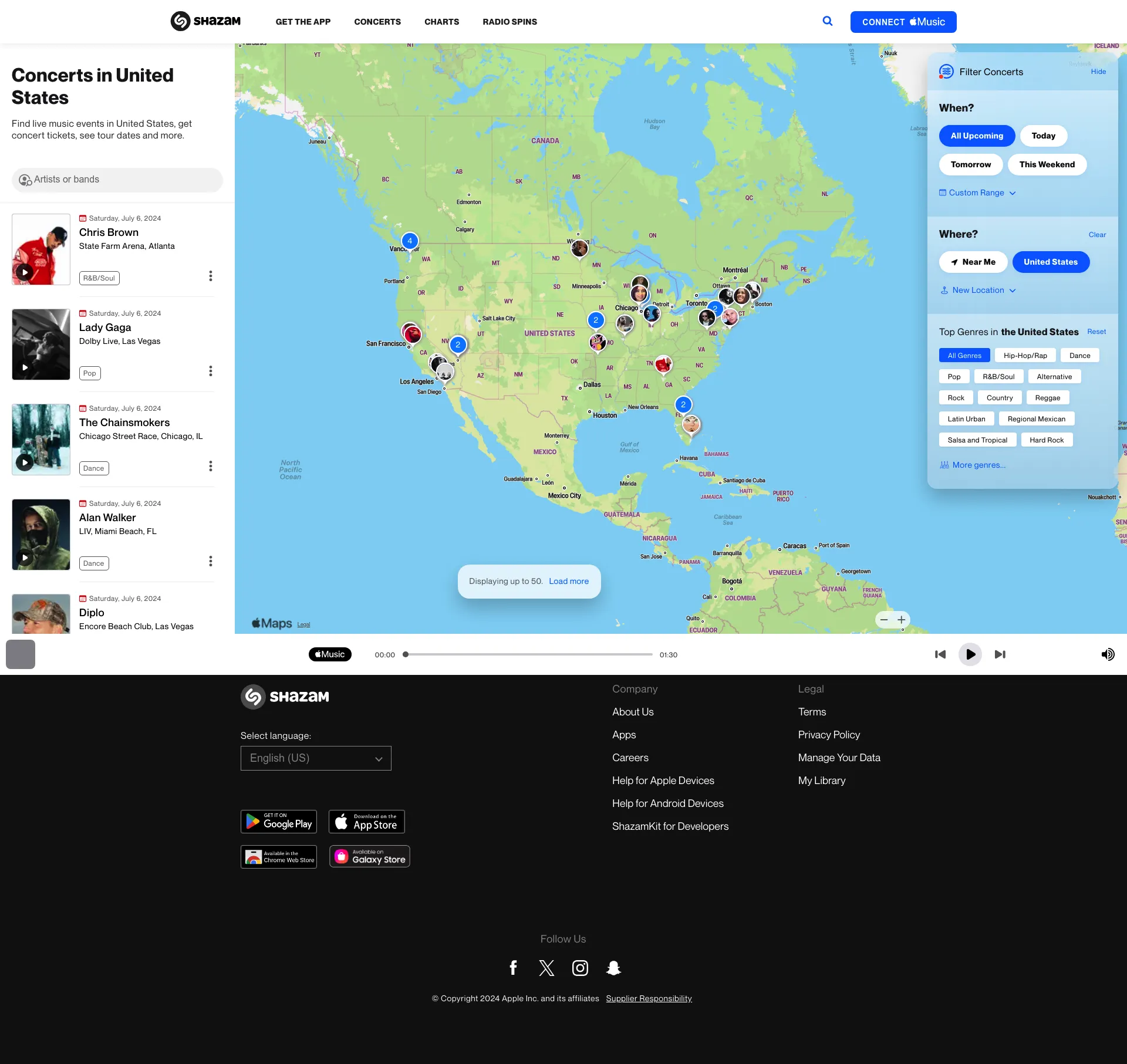Select Today filter toggle button
Image resolution: width=1127 pixels, height=1064 pixels.
pos(1044,135)
